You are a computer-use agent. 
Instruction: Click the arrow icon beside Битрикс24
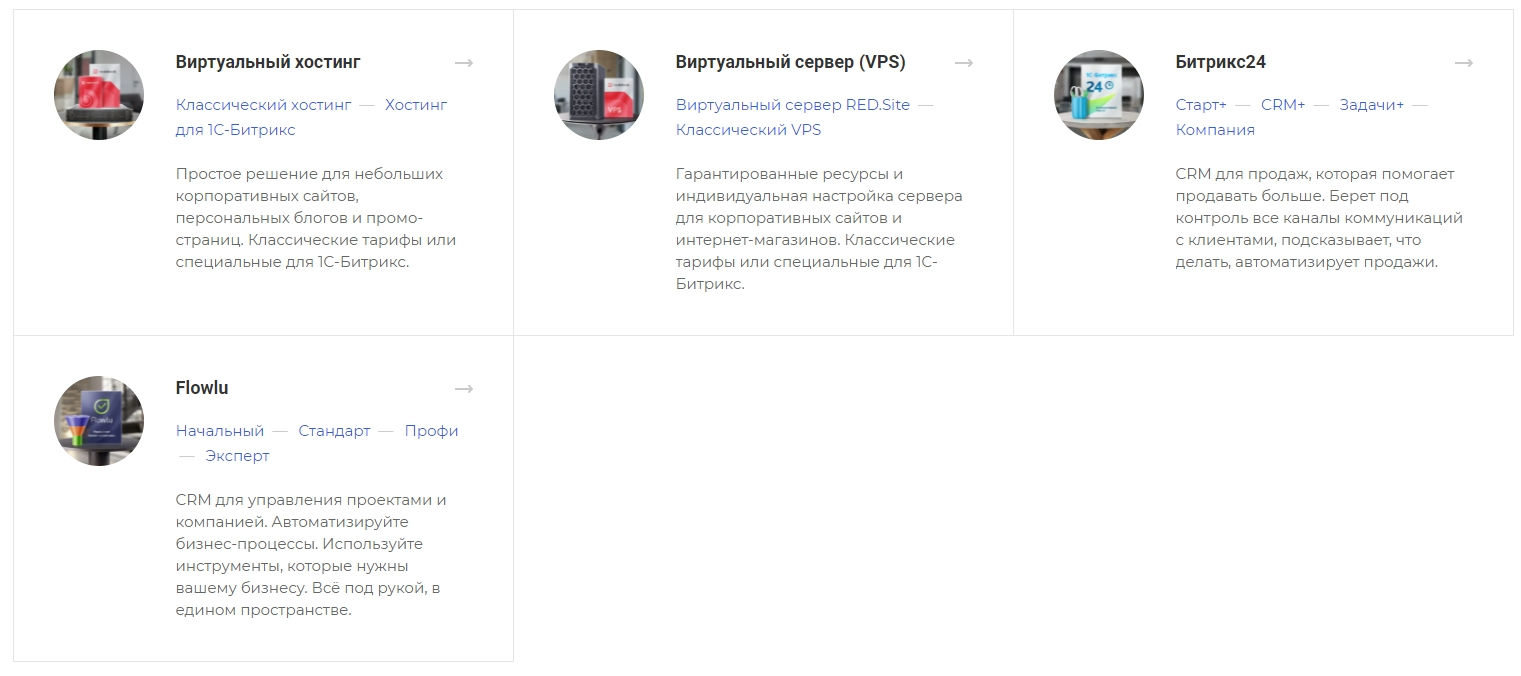(x=1463, y=63)
